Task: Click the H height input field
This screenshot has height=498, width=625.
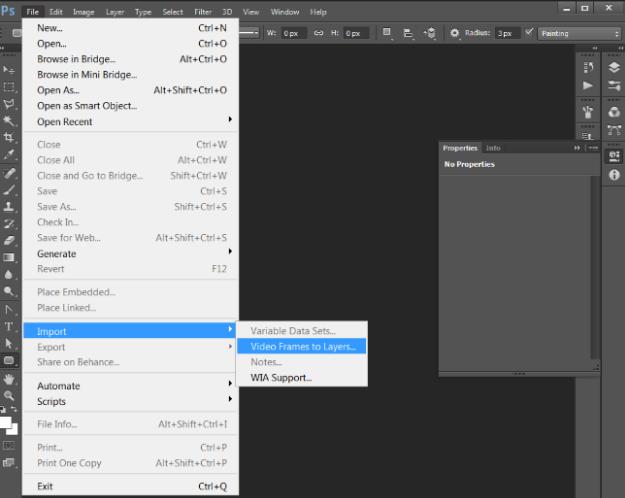Action: pyautogui.click(x=356, y=33)
